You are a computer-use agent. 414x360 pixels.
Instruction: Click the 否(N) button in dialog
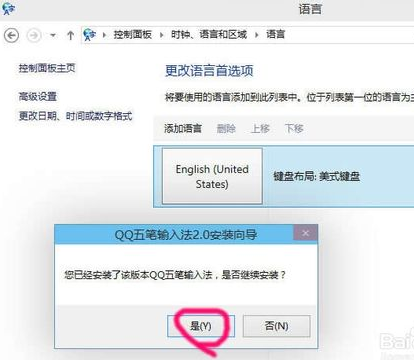pos(276,326)
